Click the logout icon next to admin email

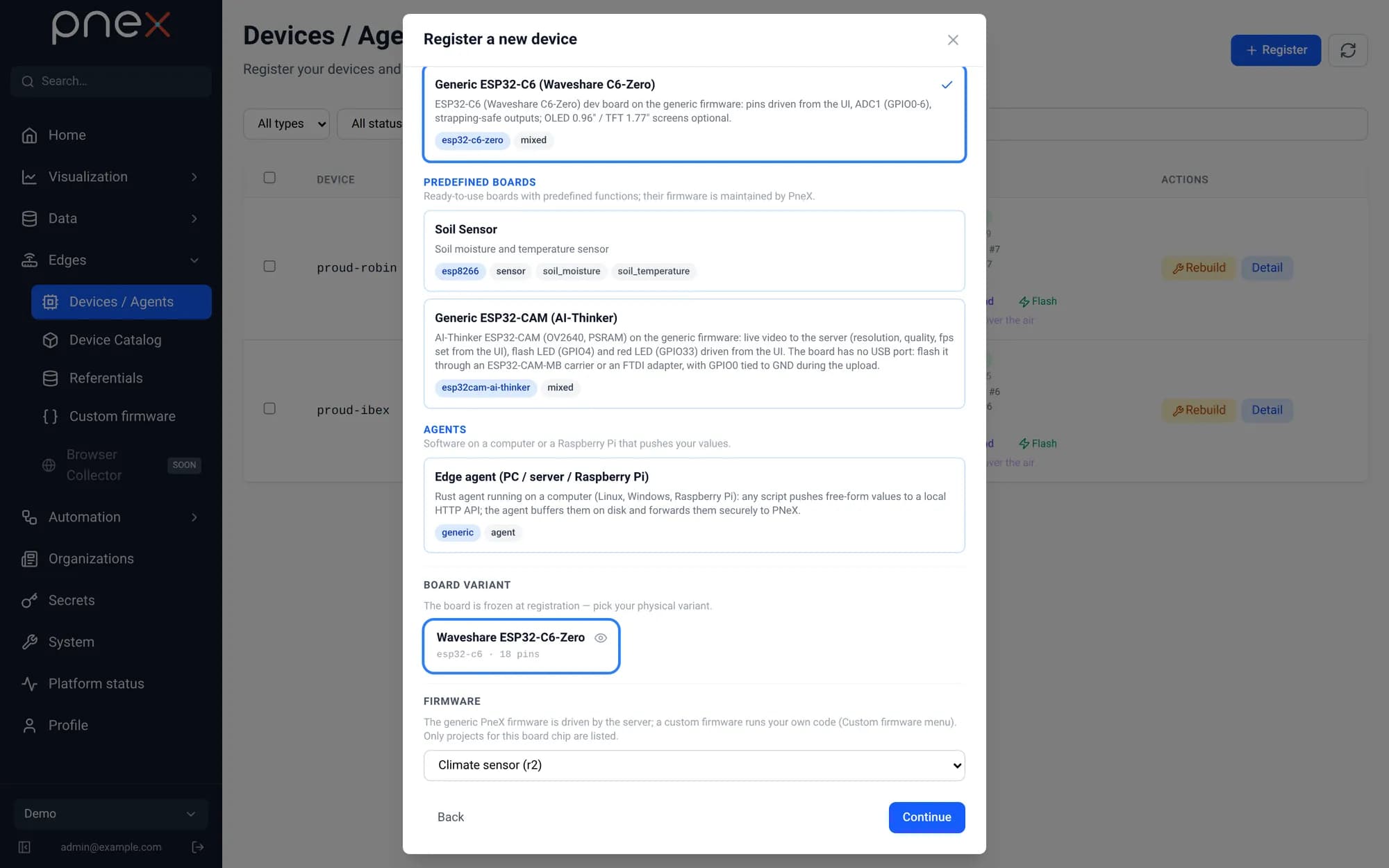point(198,847)
